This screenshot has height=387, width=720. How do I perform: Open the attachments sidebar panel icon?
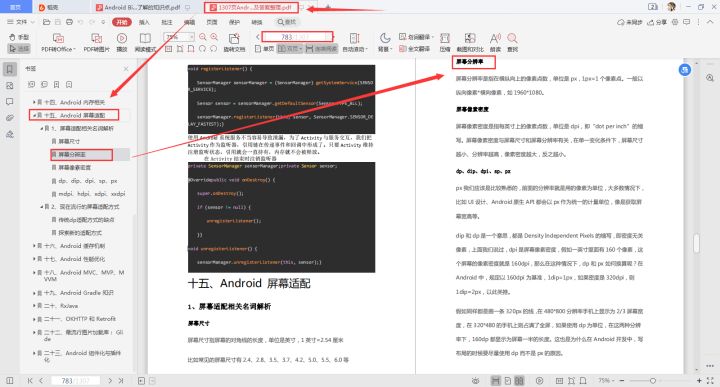pyautogui.click(x=10, y=118)
